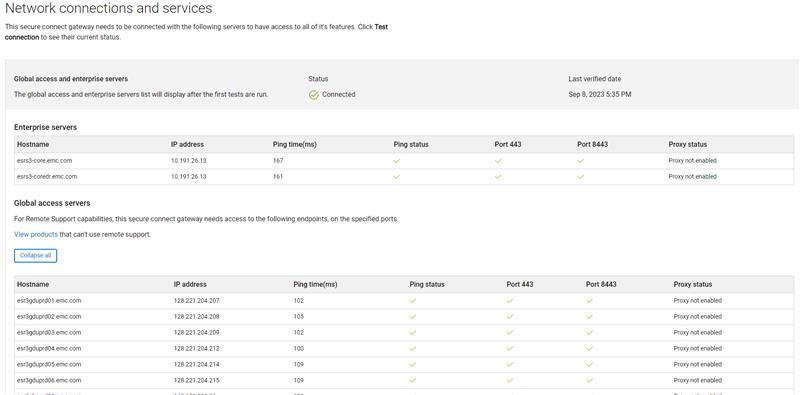
Task: Open the View products link
Action: 36,235
